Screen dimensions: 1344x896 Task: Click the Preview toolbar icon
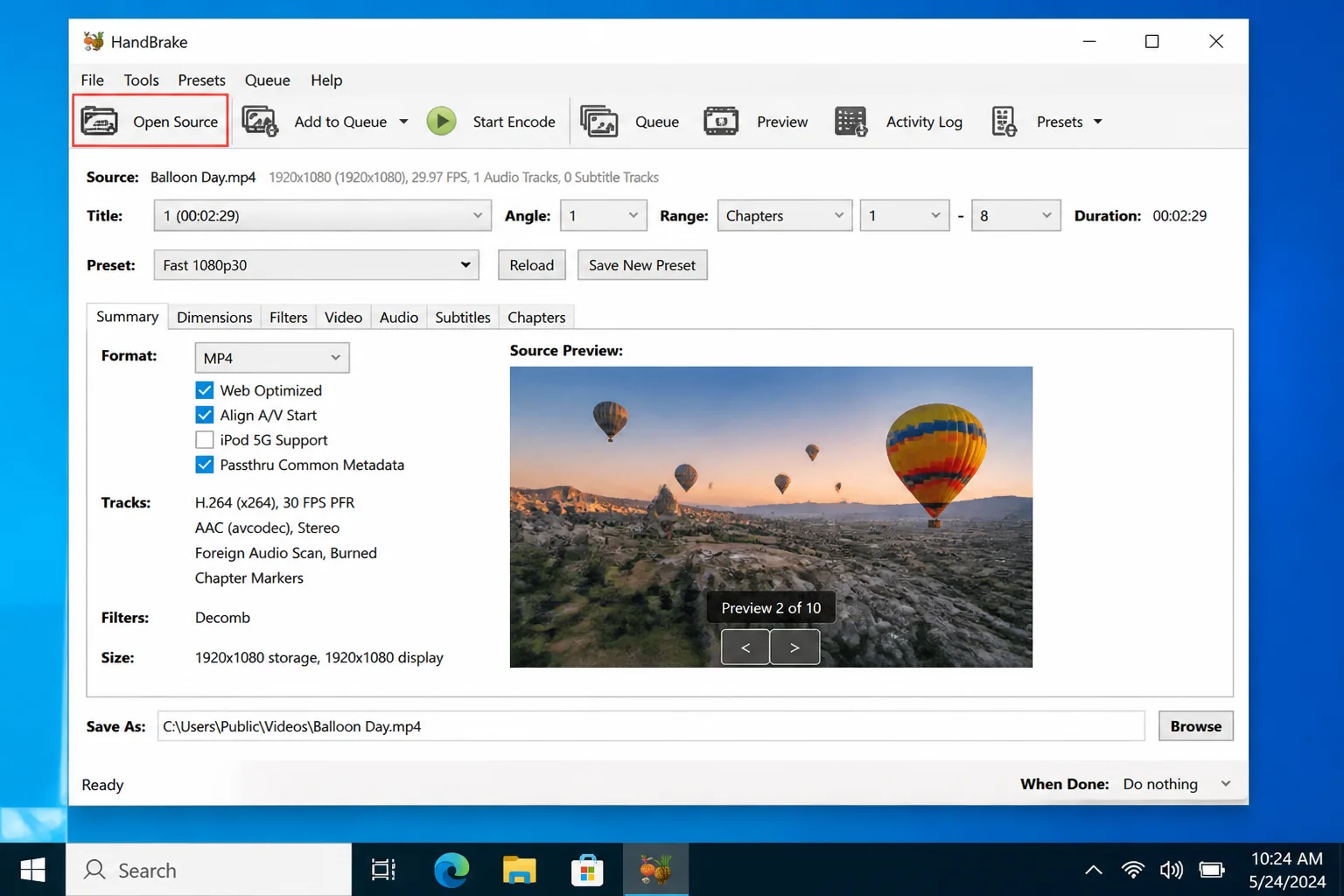point(721,121)
